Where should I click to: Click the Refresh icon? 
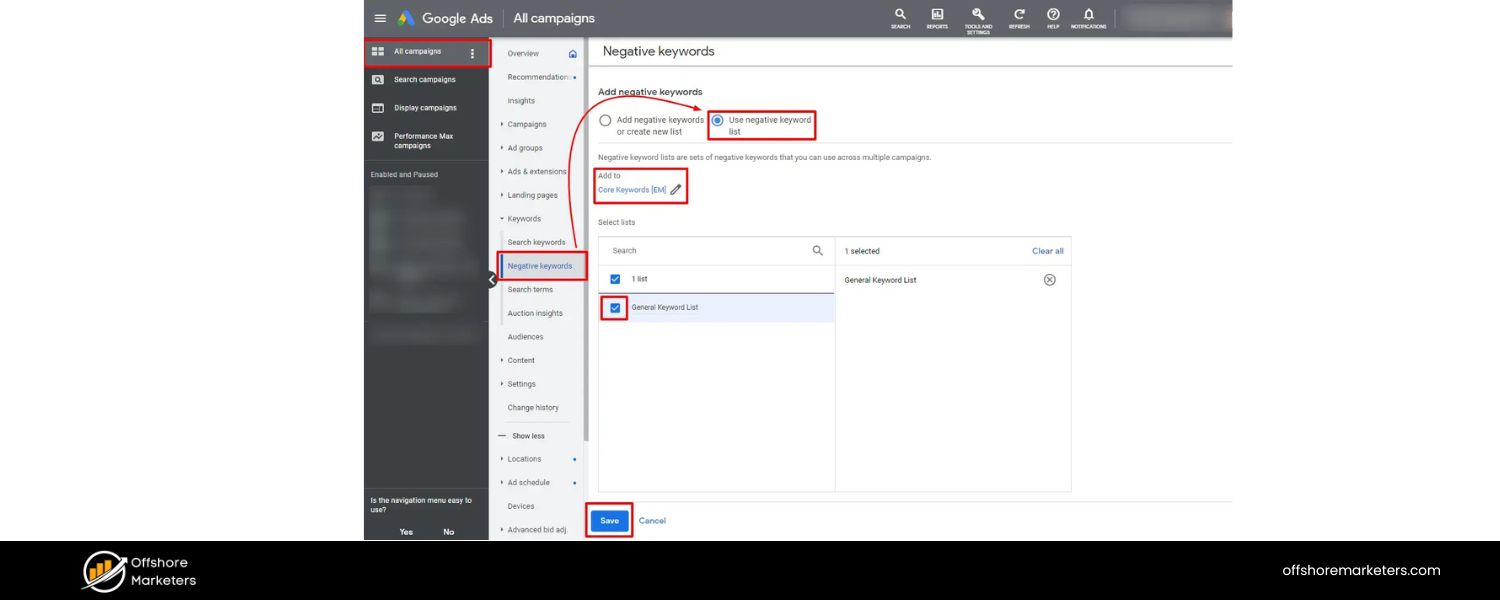point(1018,16)
